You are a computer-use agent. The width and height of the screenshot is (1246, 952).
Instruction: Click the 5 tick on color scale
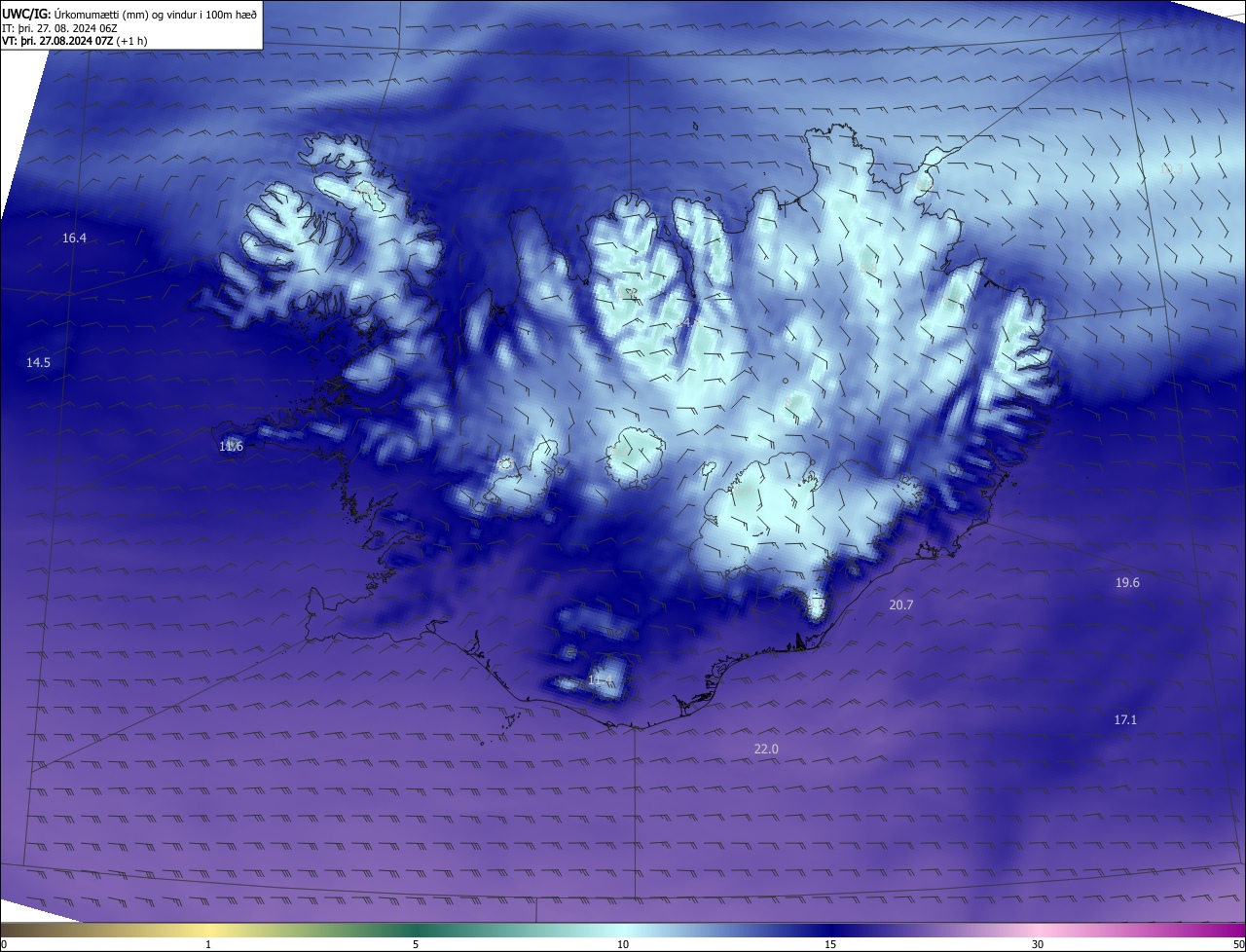click(x=416, y=944)
